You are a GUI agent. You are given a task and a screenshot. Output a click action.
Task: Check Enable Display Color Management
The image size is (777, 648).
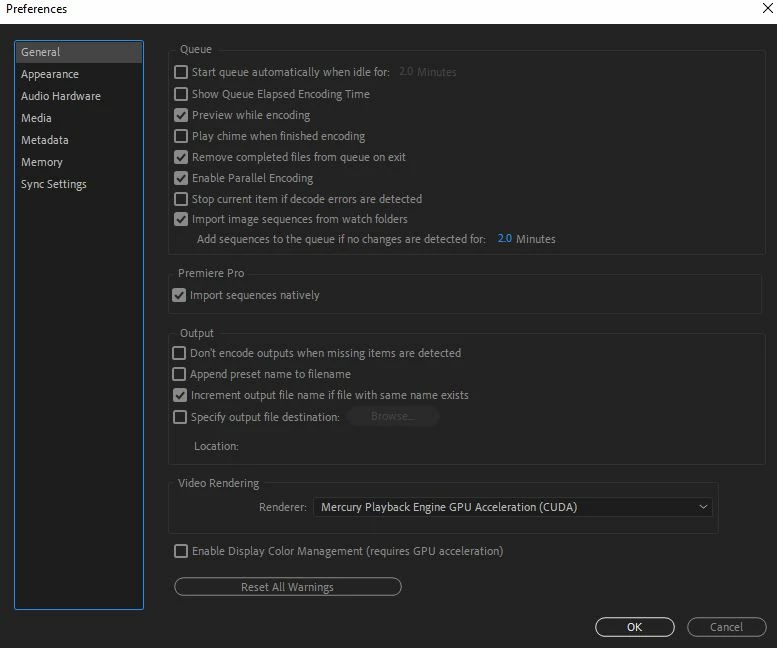(181, 551)
